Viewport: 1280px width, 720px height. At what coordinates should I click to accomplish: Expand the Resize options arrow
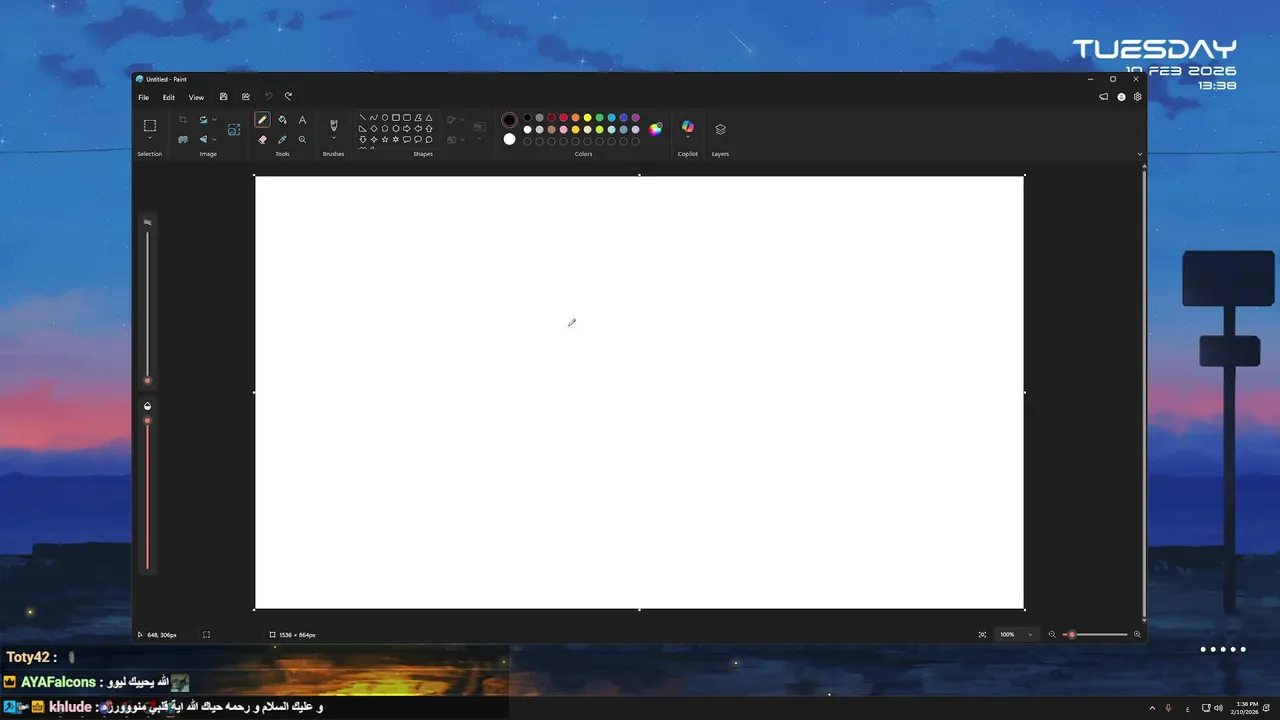[x=215, y=119]
